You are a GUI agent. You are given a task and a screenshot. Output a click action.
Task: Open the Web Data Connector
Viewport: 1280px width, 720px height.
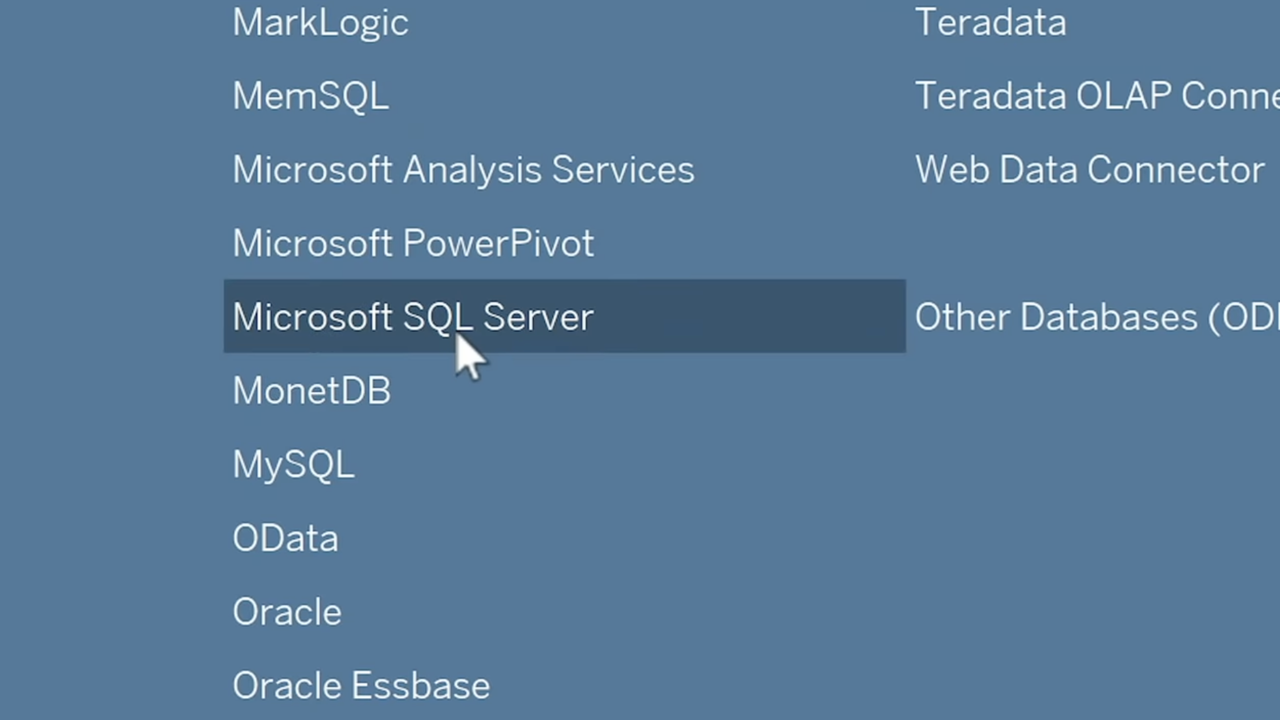coord(1089,170)
